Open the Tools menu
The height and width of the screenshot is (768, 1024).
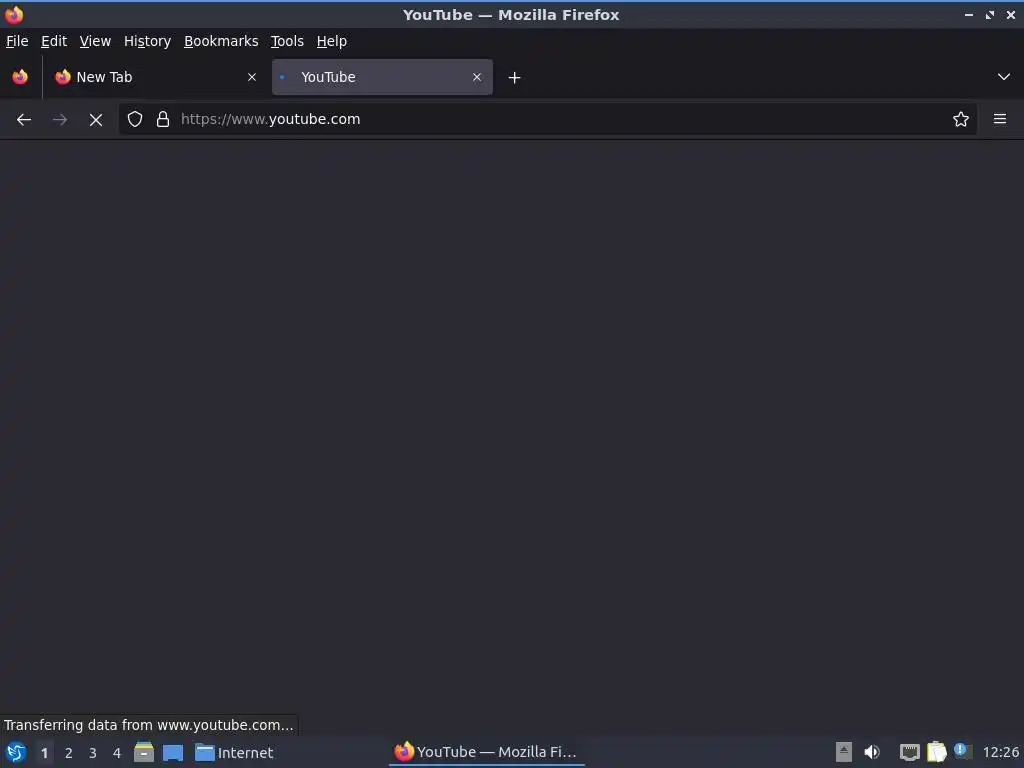click(287, 41)
